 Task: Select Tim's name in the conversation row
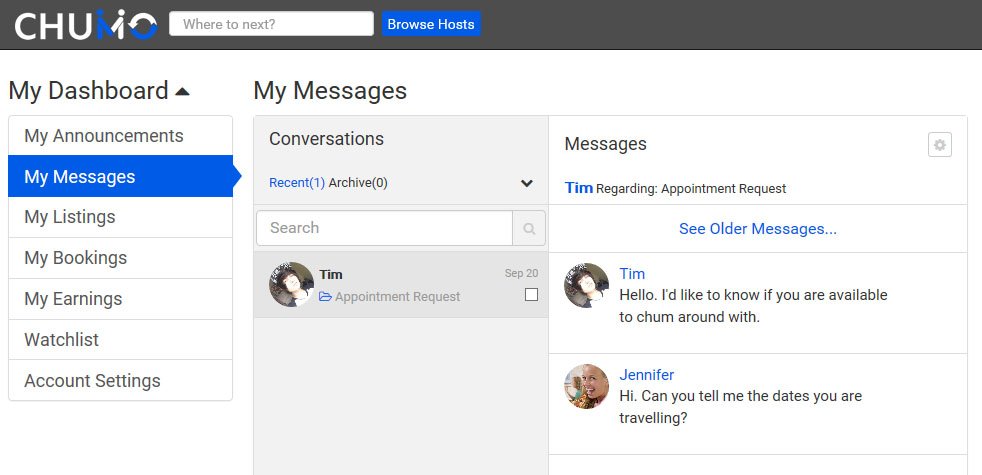click(x=331, y=274)
